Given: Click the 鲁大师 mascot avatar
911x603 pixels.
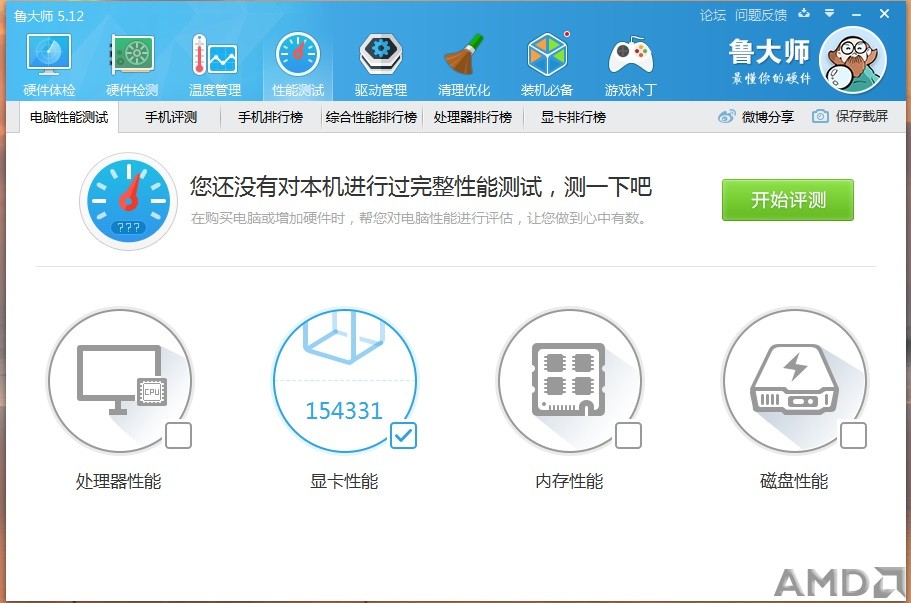Looking at the screenshot, I should [852, 60].
